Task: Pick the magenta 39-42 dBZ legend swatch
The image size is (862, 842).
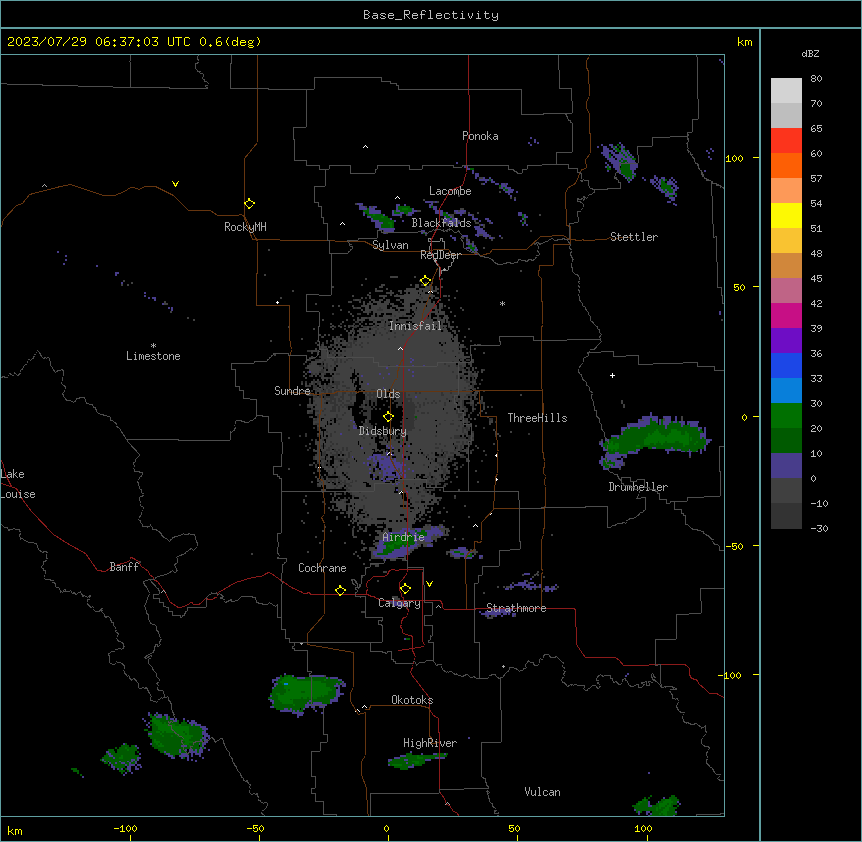Action: click(x=786, y=315)
